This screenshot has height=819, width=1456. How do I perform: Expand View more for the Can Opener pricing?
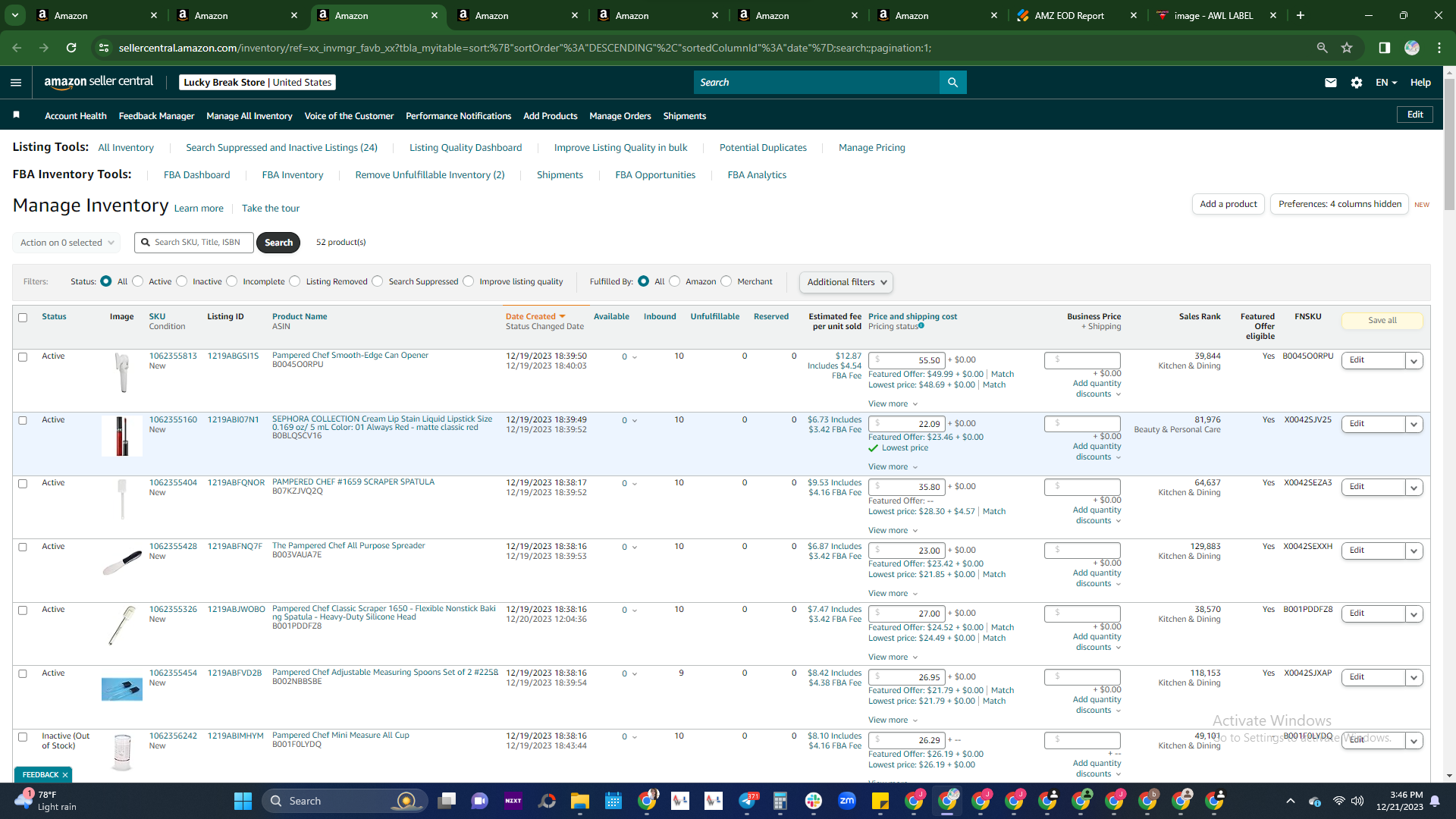pos(893,404)
